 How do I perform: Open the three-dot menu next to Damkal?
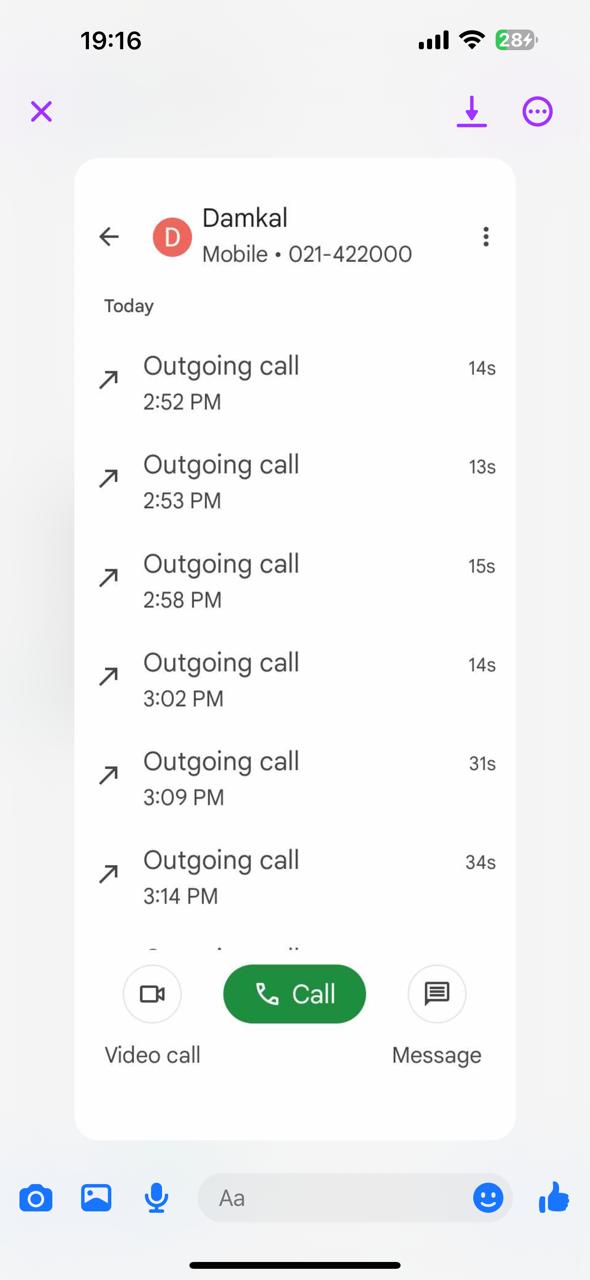click(486, 236)
